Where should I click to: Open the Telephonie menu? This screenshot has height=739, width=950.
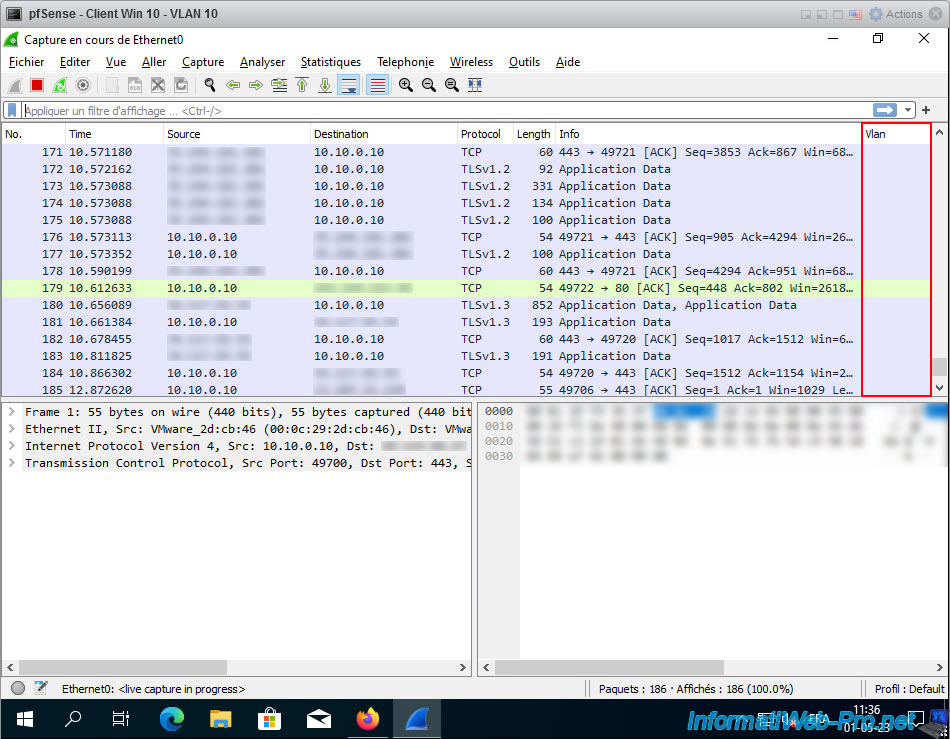405,62
